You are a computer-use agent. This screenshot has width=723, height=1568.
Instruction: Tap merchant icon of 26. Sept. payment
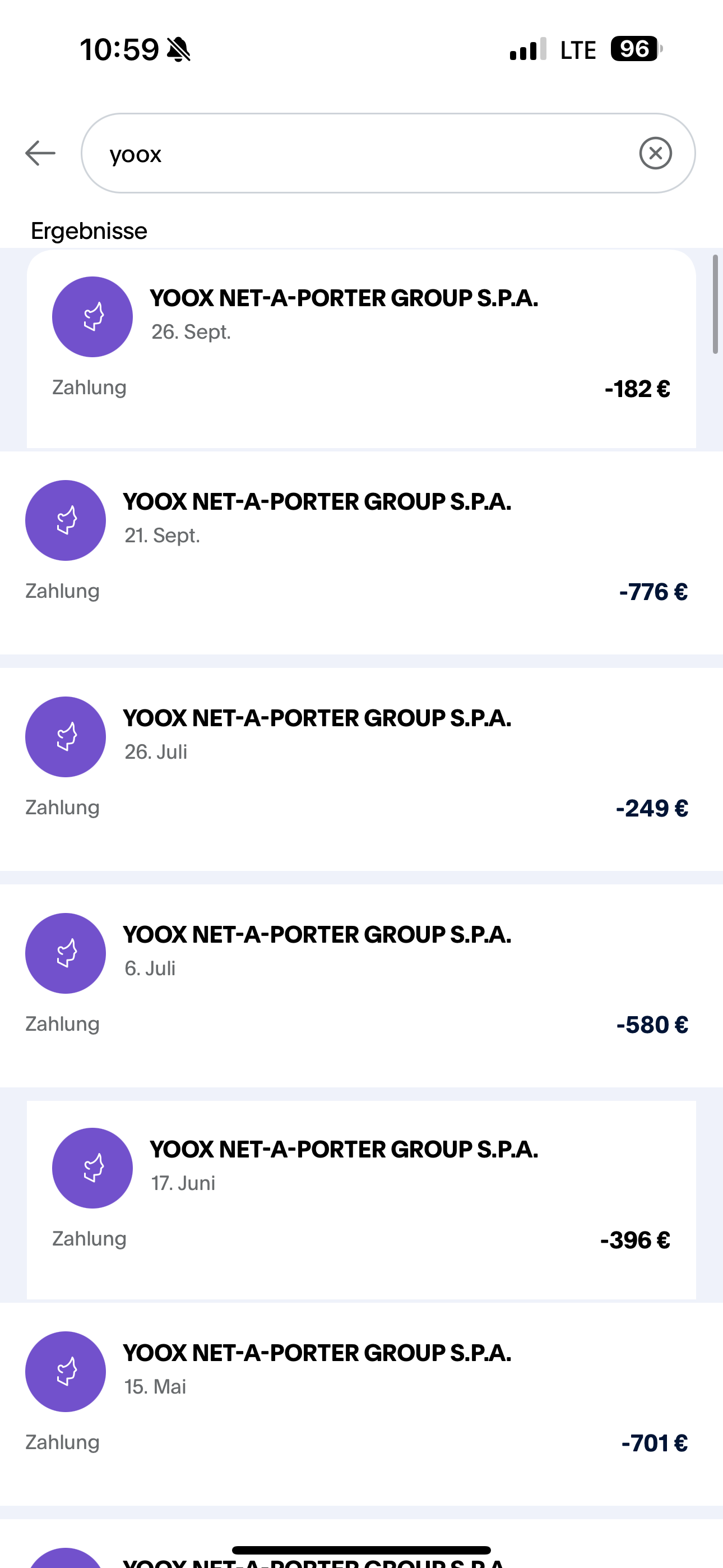point(92,316)
